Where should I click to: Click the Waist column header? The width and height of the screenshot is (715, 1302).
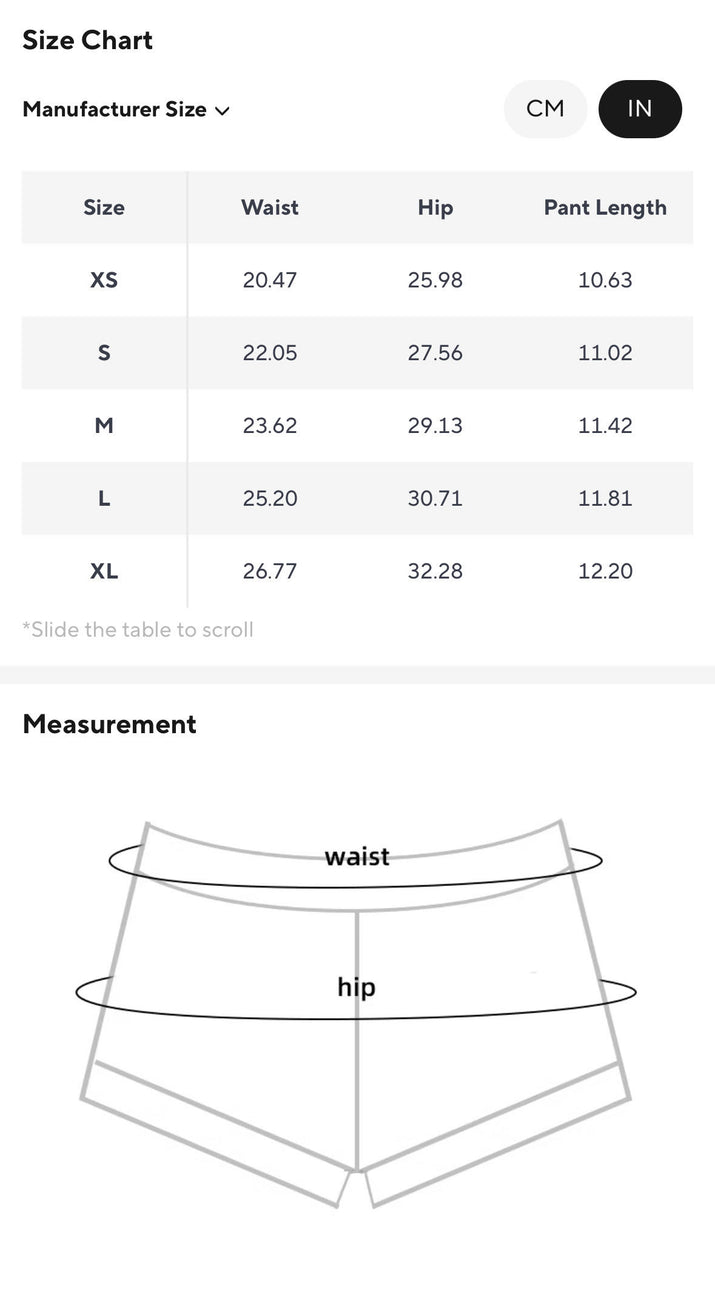click(270, 208)
